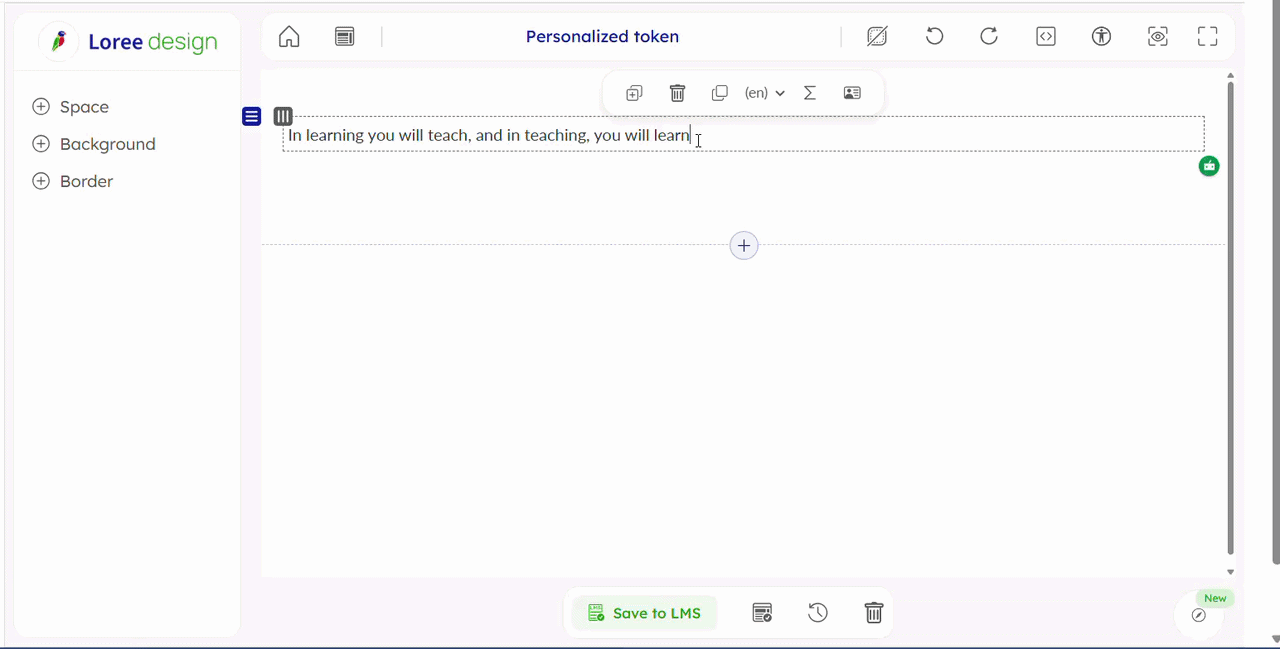Toggle the hide outlines icon
This screenshot has height=649, width=1280.
click(877, 37)
